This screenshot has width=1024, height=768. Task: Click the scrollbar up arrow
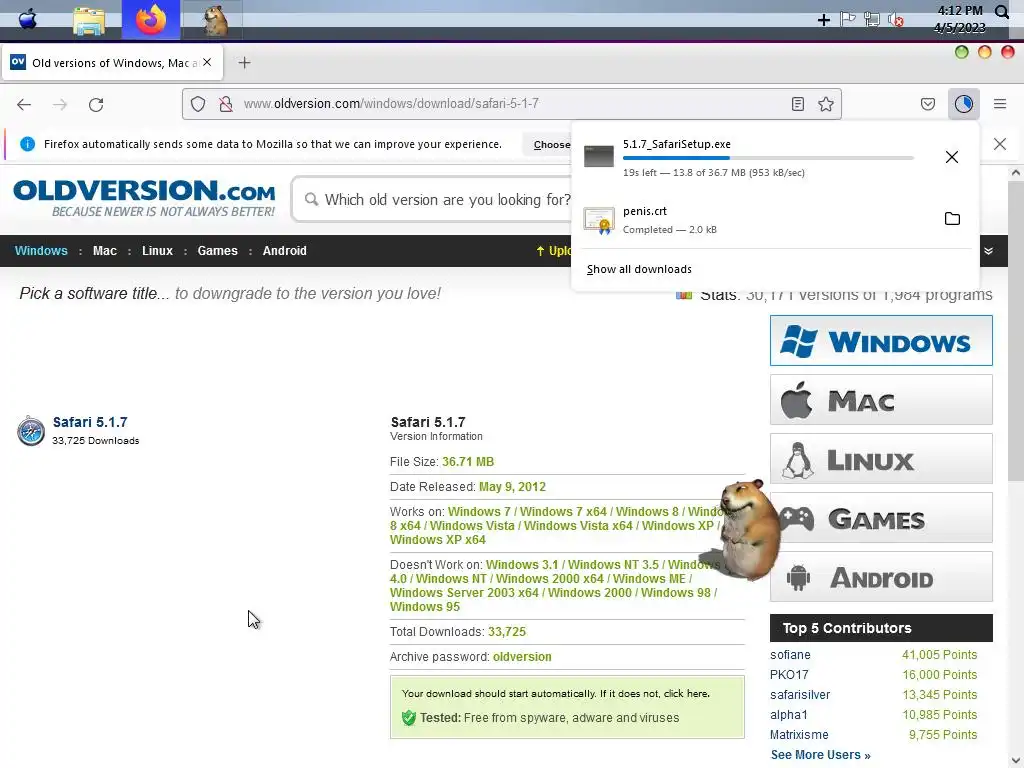click(x=1016, y=173)
